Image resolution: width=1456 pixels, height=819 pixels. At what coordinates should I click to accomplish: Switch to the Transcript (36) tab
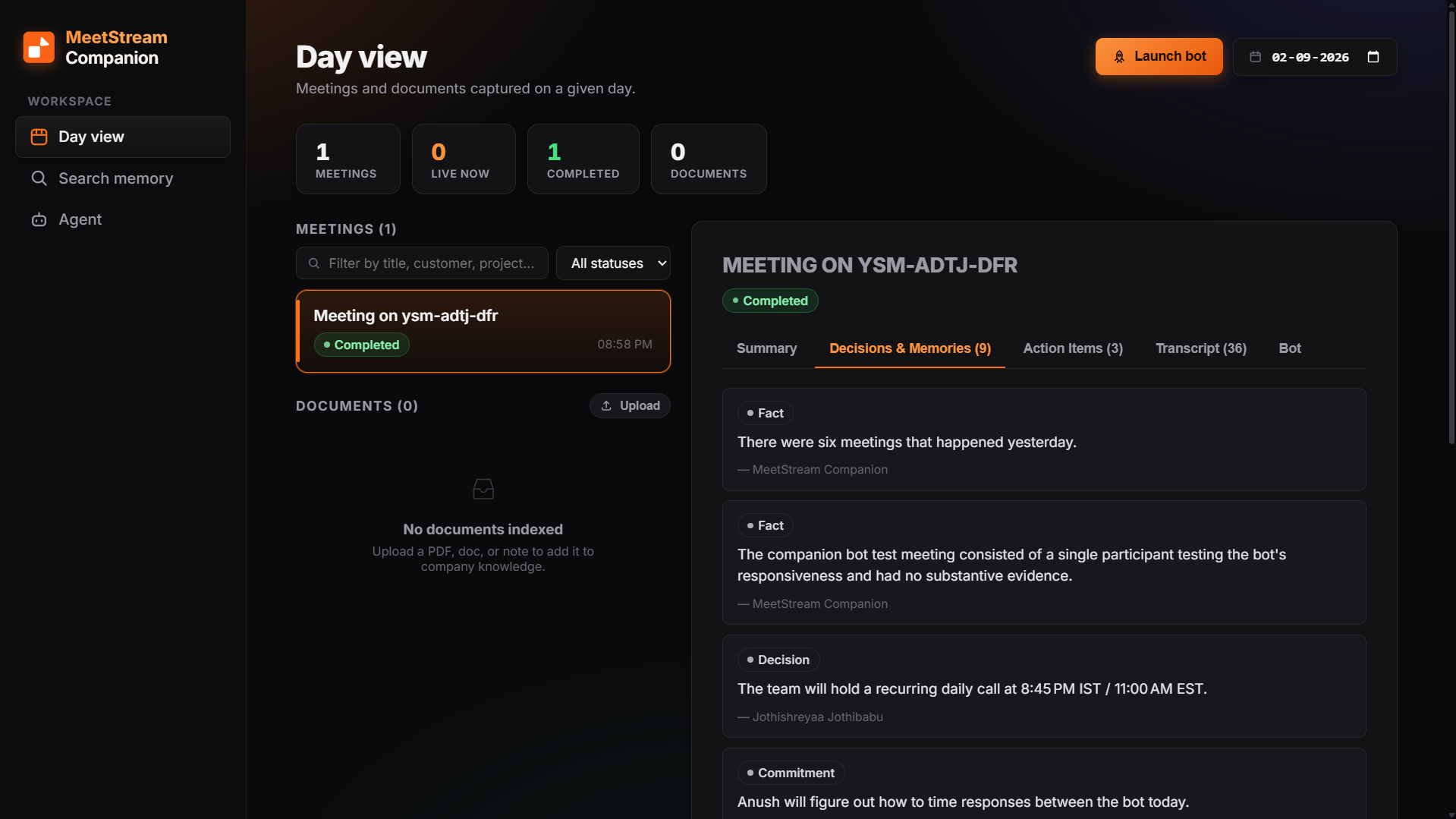[1201, 348]
